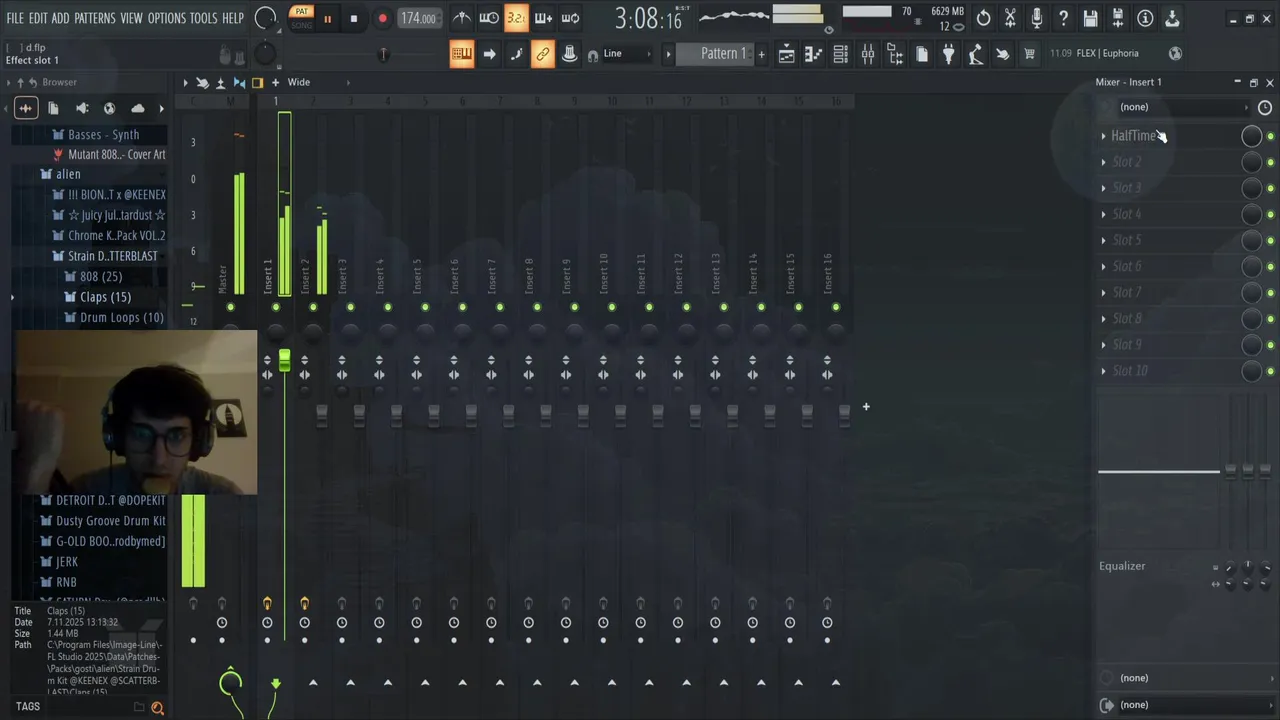The height and width of the screenshot is (720, 1280).
Task: Open the PATTERNS menu
Action: (95, 18)
